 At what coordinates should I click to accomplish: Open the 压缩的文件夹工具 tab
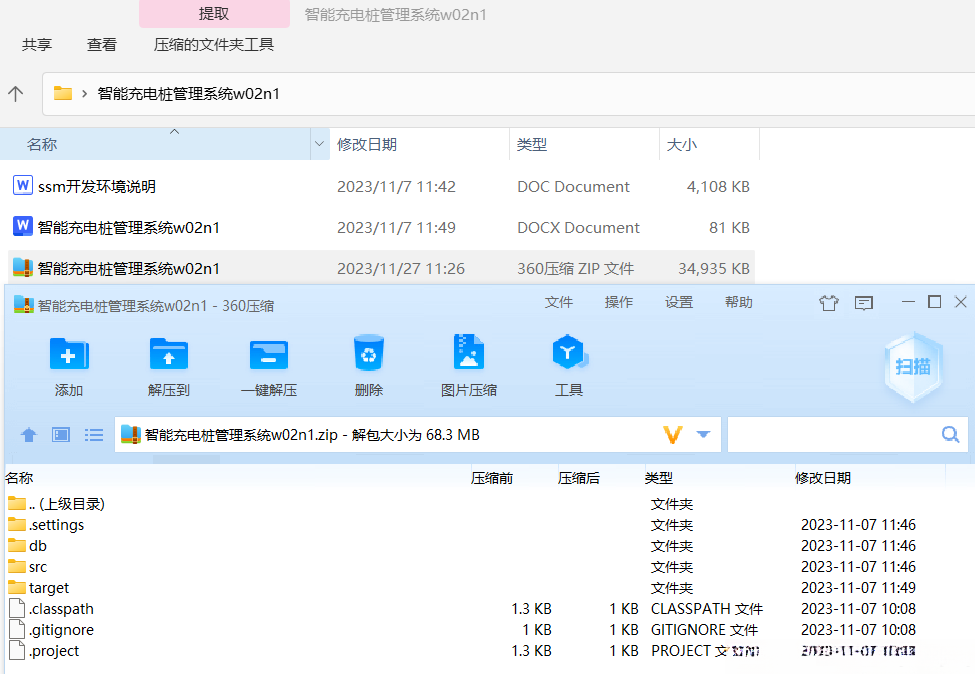pos(214,45)
